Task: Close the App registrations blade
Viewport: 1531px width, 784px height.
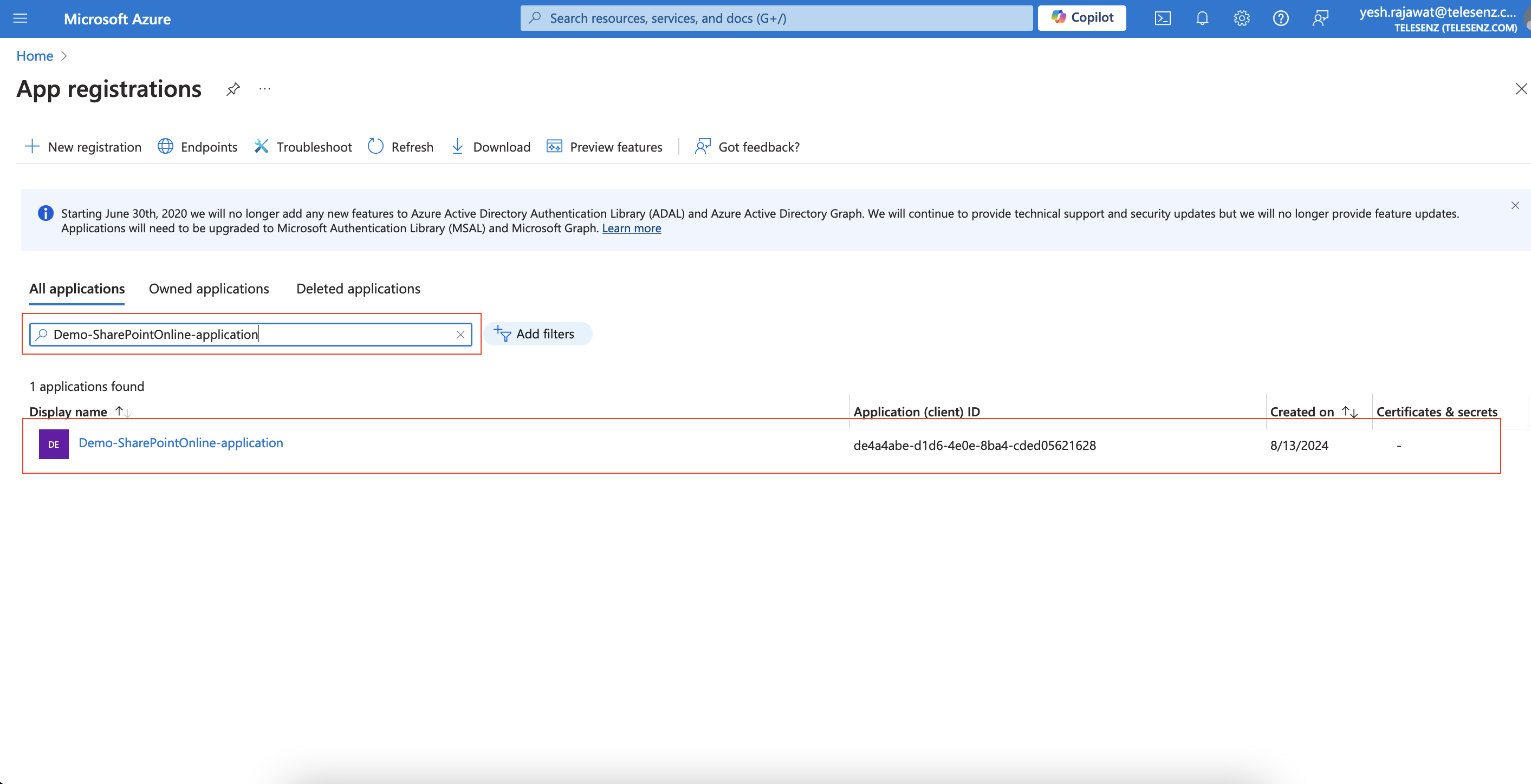Action: tap(1521, 89)
